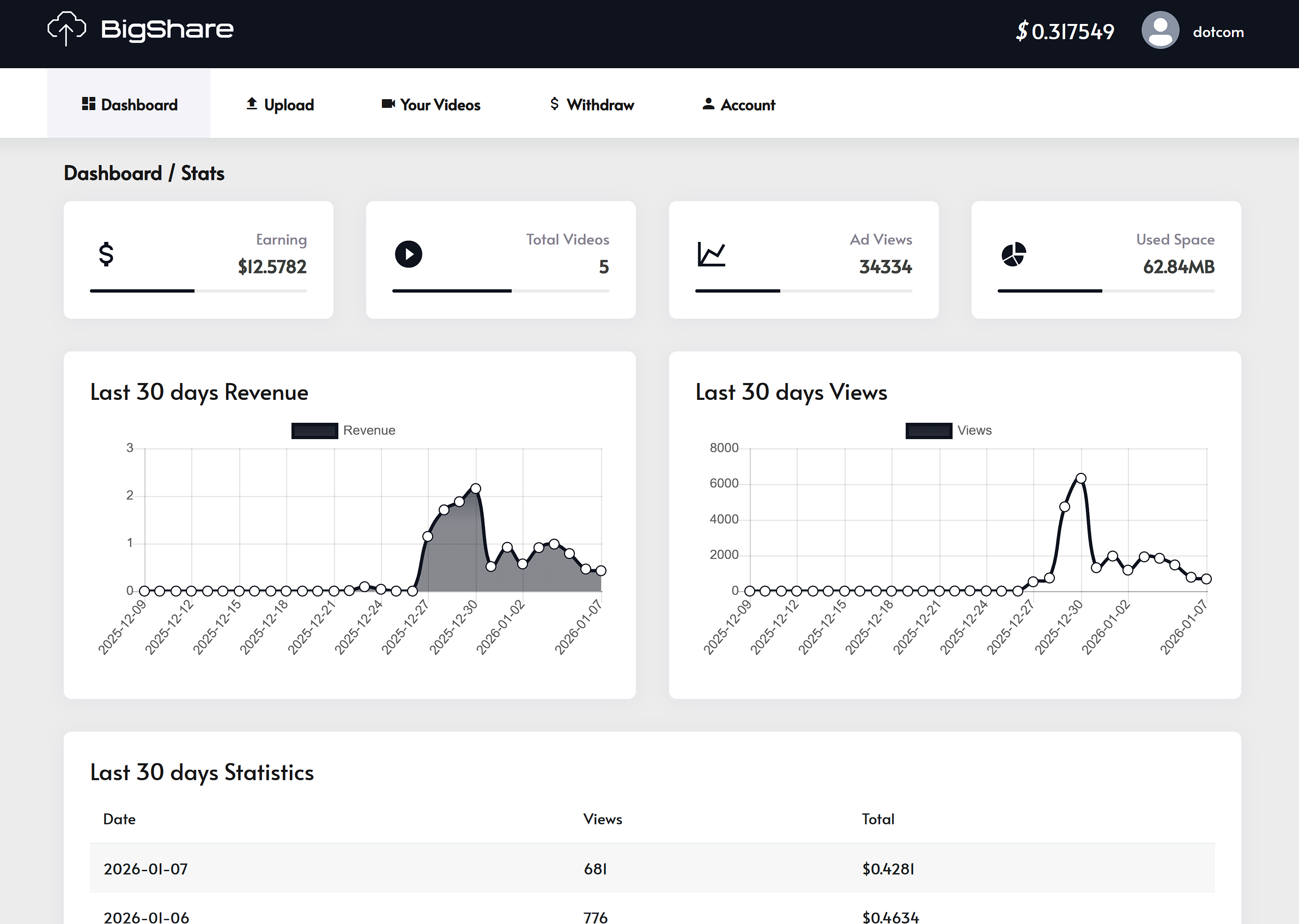The height and width of the screenshot is (924, 1299).
Task: Click the Views legend label
Action: coord(974,431)
